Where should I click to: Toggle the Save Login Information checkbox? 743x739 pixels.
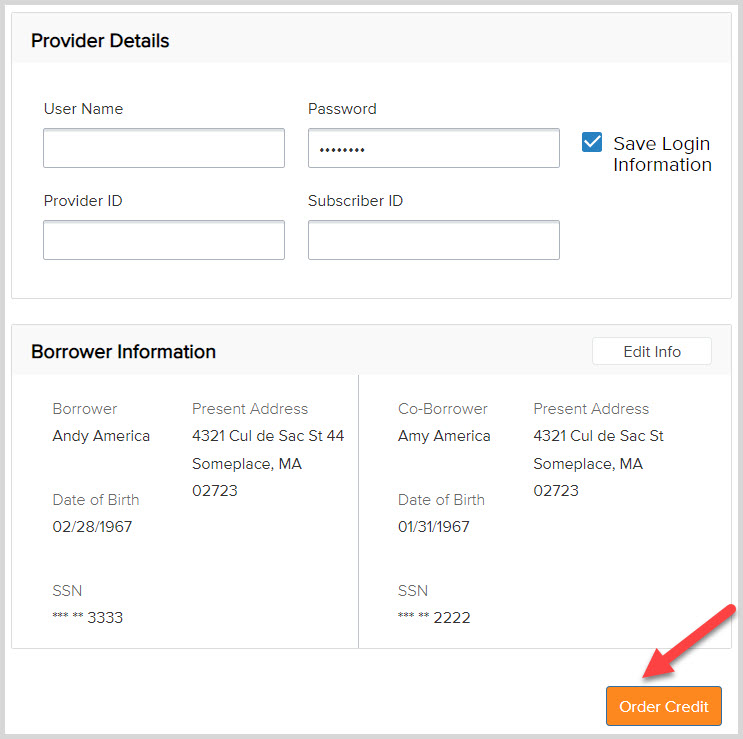pos(592,142)
